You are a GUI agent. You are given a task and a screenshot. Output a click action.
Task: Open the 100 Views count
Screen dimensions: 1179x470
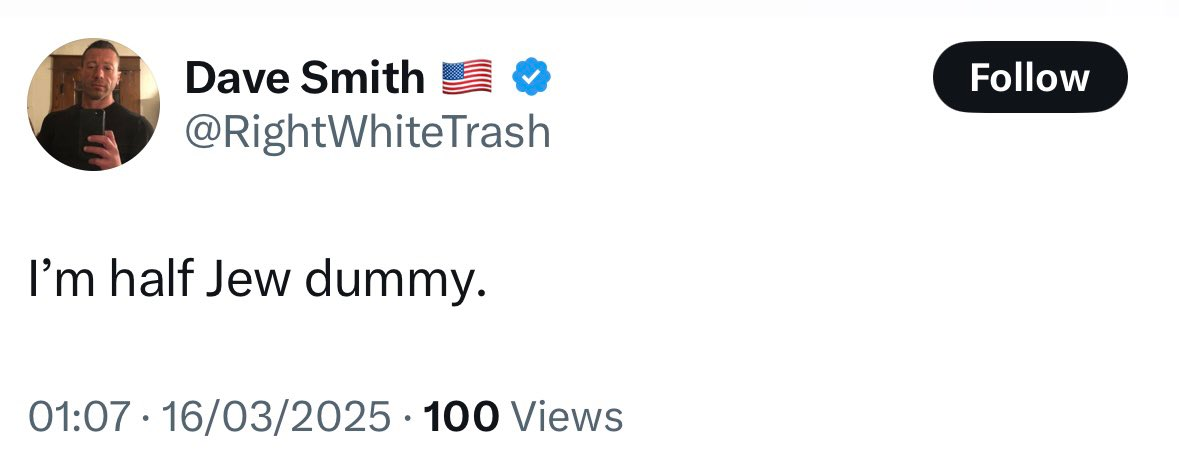[523, 416]
